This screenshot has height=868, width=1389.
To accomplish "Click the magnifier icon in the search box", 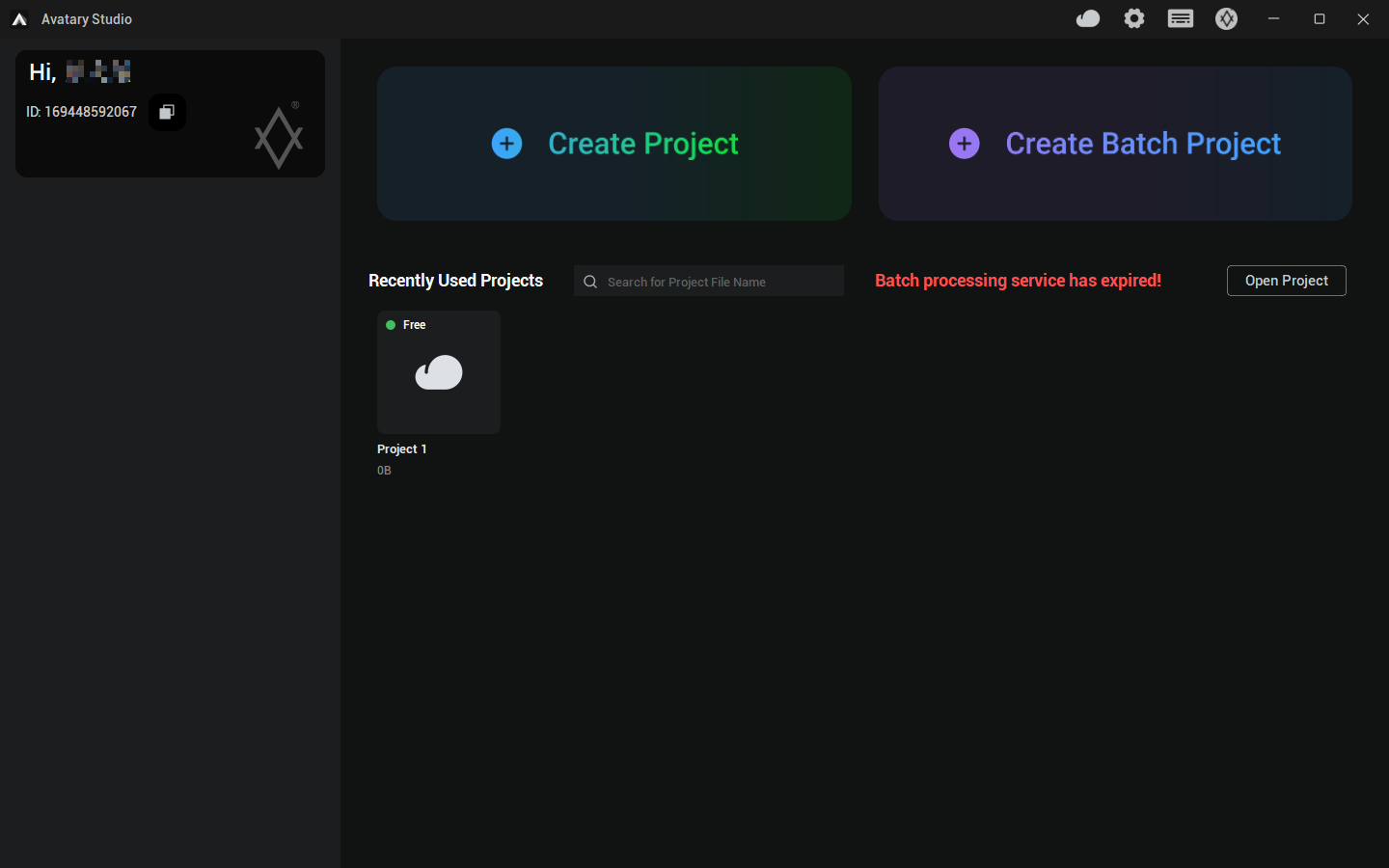I will (590, 282).
